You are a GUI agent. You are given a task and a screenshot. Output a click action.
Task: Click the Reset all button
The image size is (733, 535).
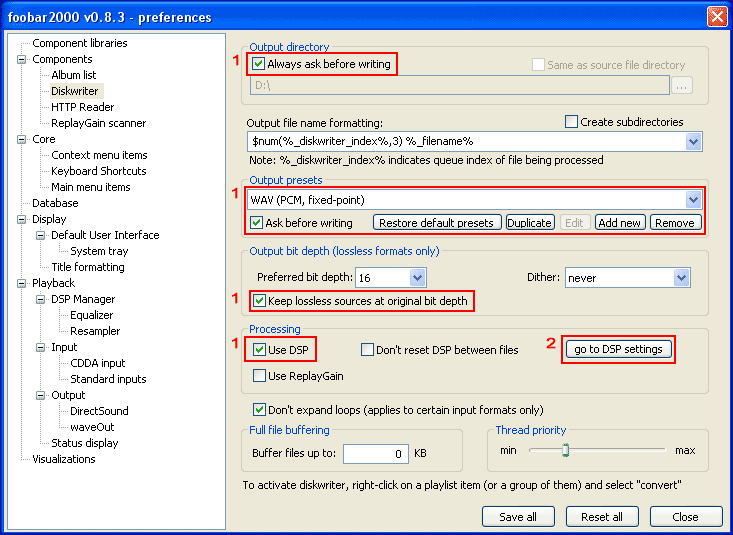(x=602, y=516)
